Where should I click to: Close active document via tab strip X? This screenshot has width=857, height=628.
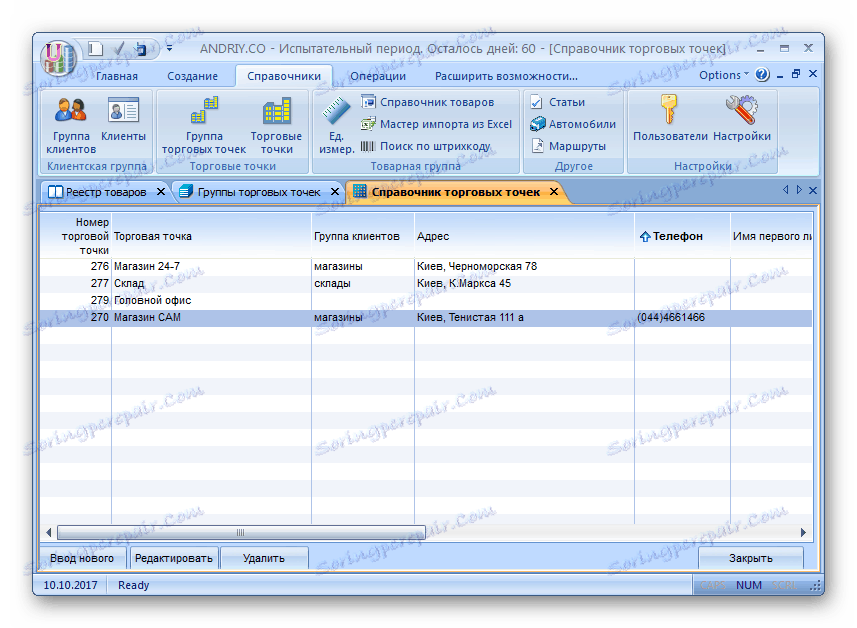pyautogui.click(x=813, y=190)
